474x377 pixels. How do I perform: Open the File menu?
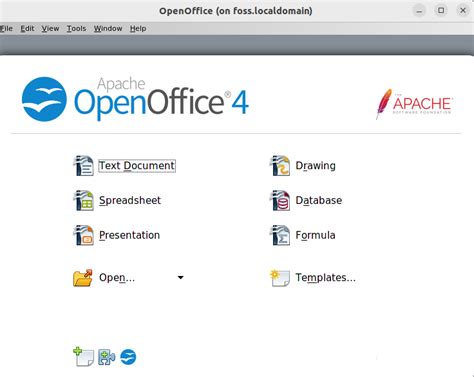[6, 29]
